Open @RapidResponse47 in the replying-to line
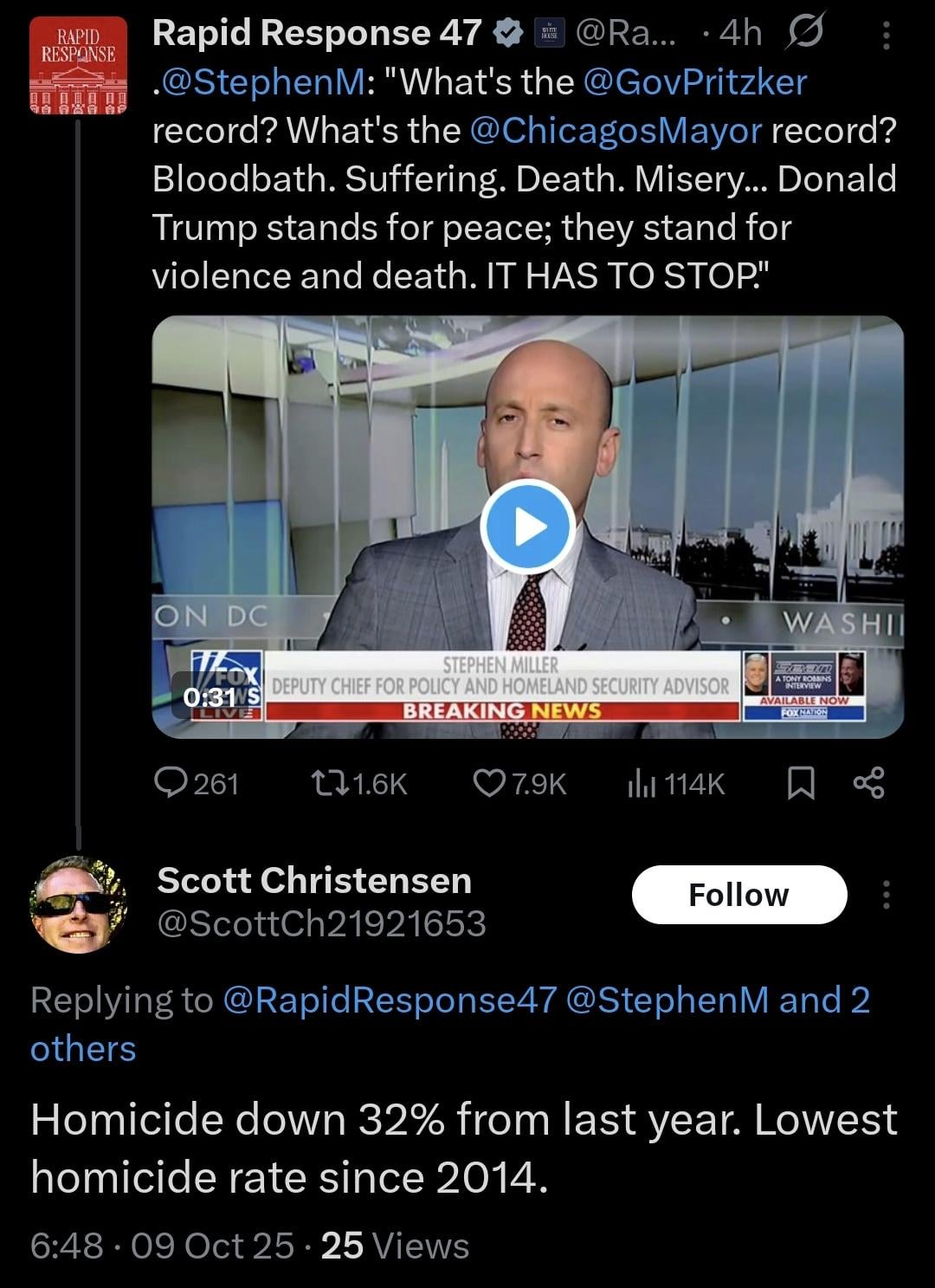Image resolution: width=935 pixels, height=1288 pixels. [x=389, y=1000]
